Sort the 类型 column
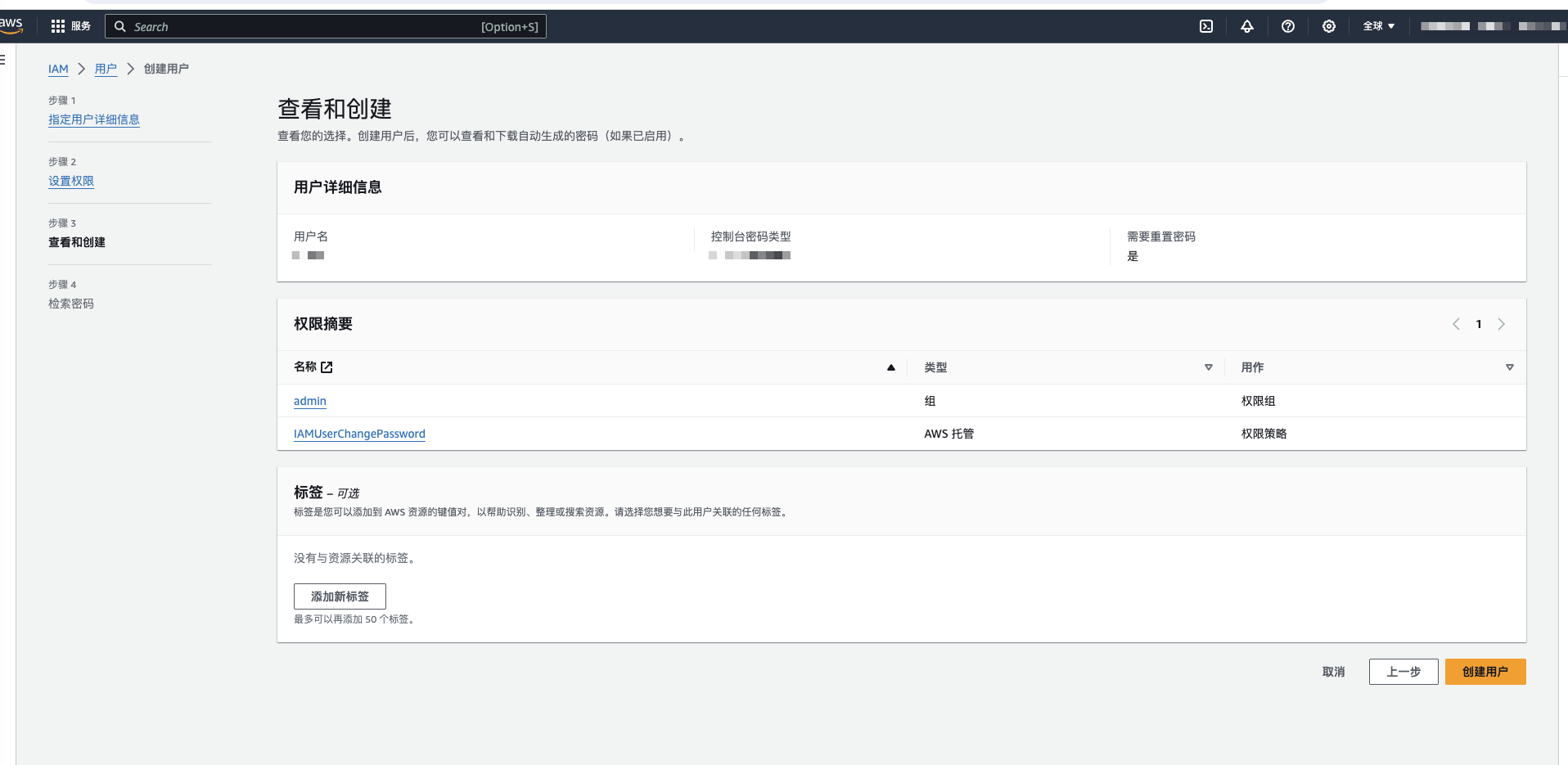The image size is (1568, 765). 1209,367
